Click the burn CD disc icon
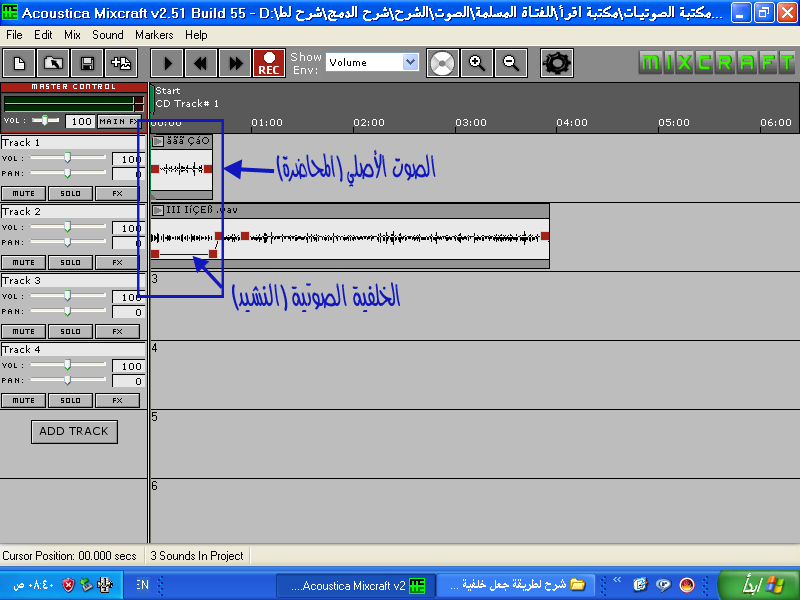The width and height of the screenshot is (800, 600). point(442,63)
